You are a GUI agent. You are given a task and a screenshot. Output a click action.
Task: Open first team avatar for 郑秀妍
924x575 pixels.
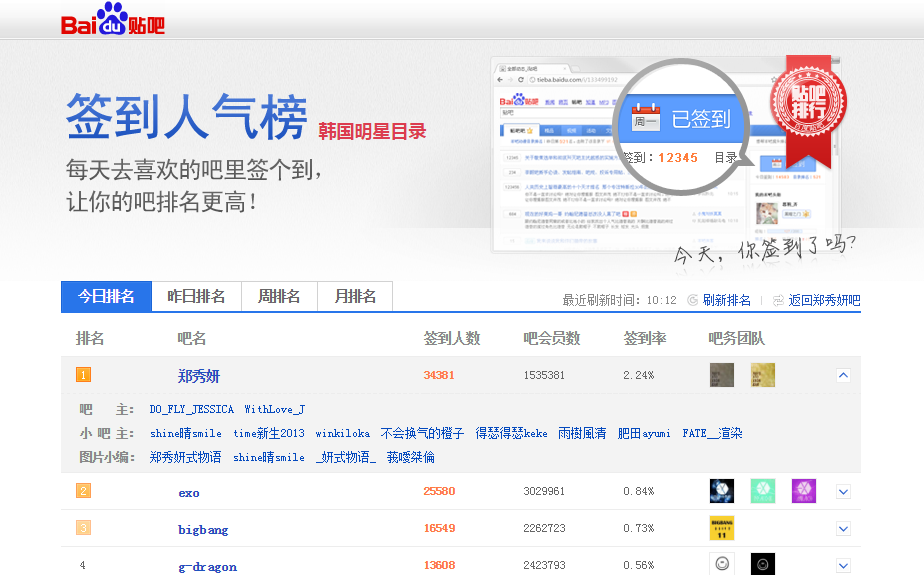721,375
